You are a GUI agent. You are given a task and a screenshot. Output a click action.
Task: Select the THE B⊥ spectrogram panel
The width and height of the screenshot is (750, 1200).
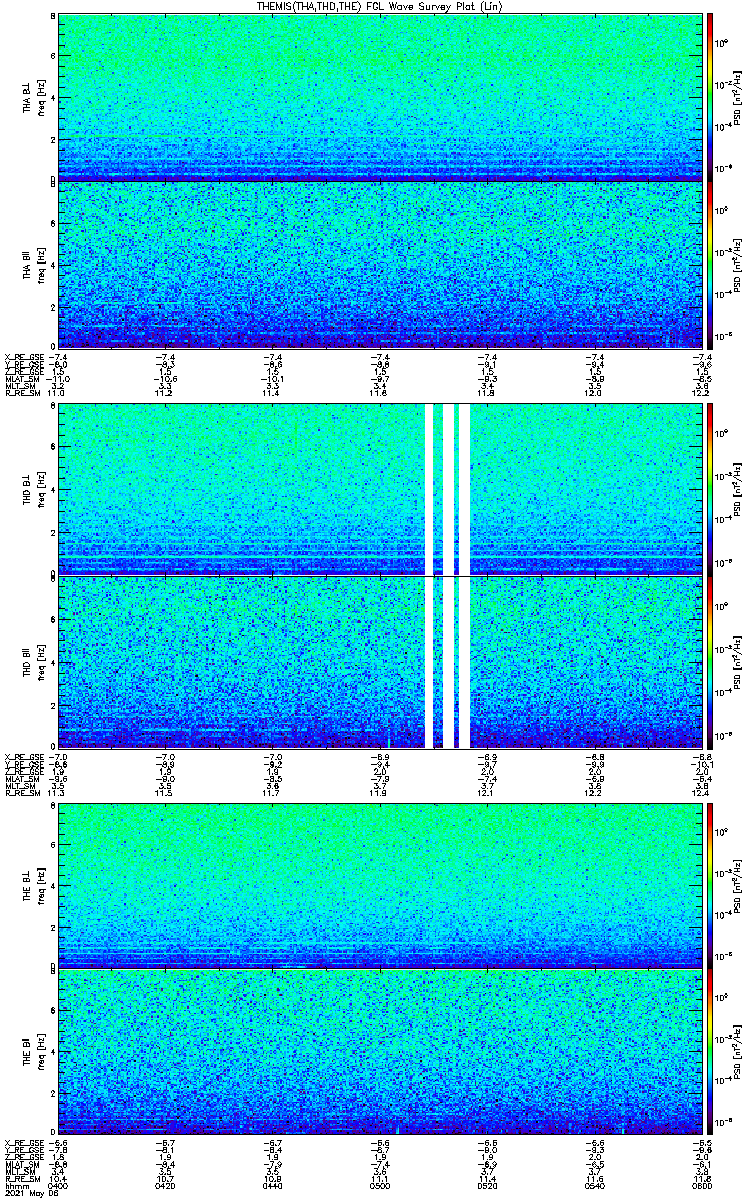(380, 885)
